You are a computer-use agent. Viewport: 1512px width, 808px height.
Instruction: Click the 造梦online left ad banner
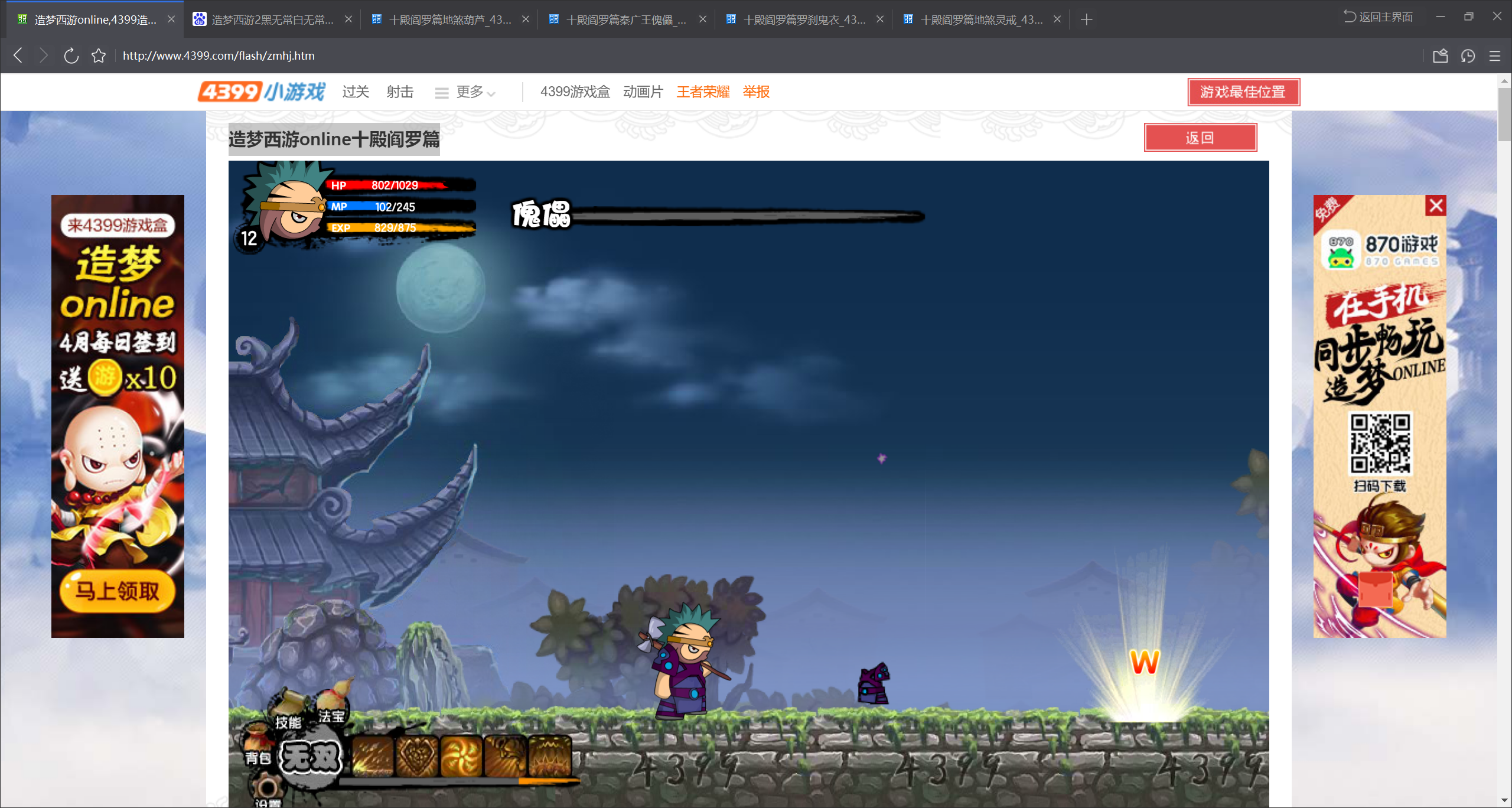click(118, 416)
